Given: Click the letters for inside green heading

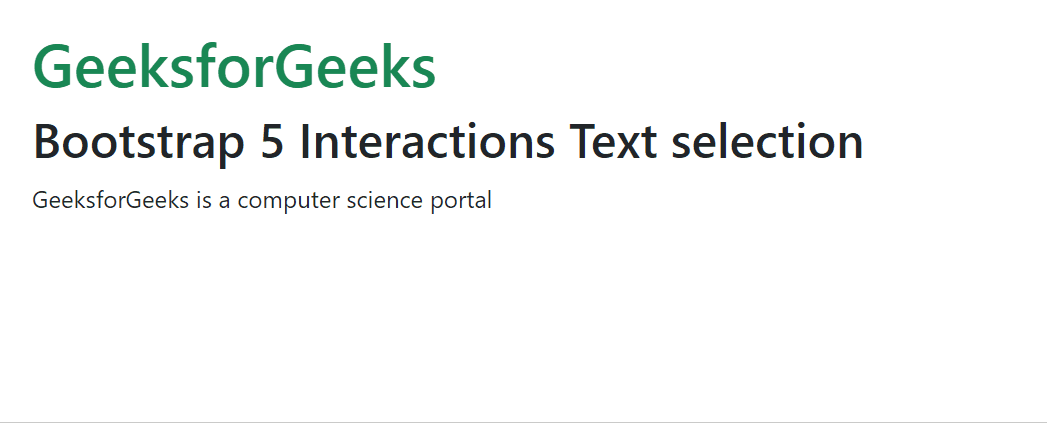Looking at the screenshot, I should (x=232, y=65).
